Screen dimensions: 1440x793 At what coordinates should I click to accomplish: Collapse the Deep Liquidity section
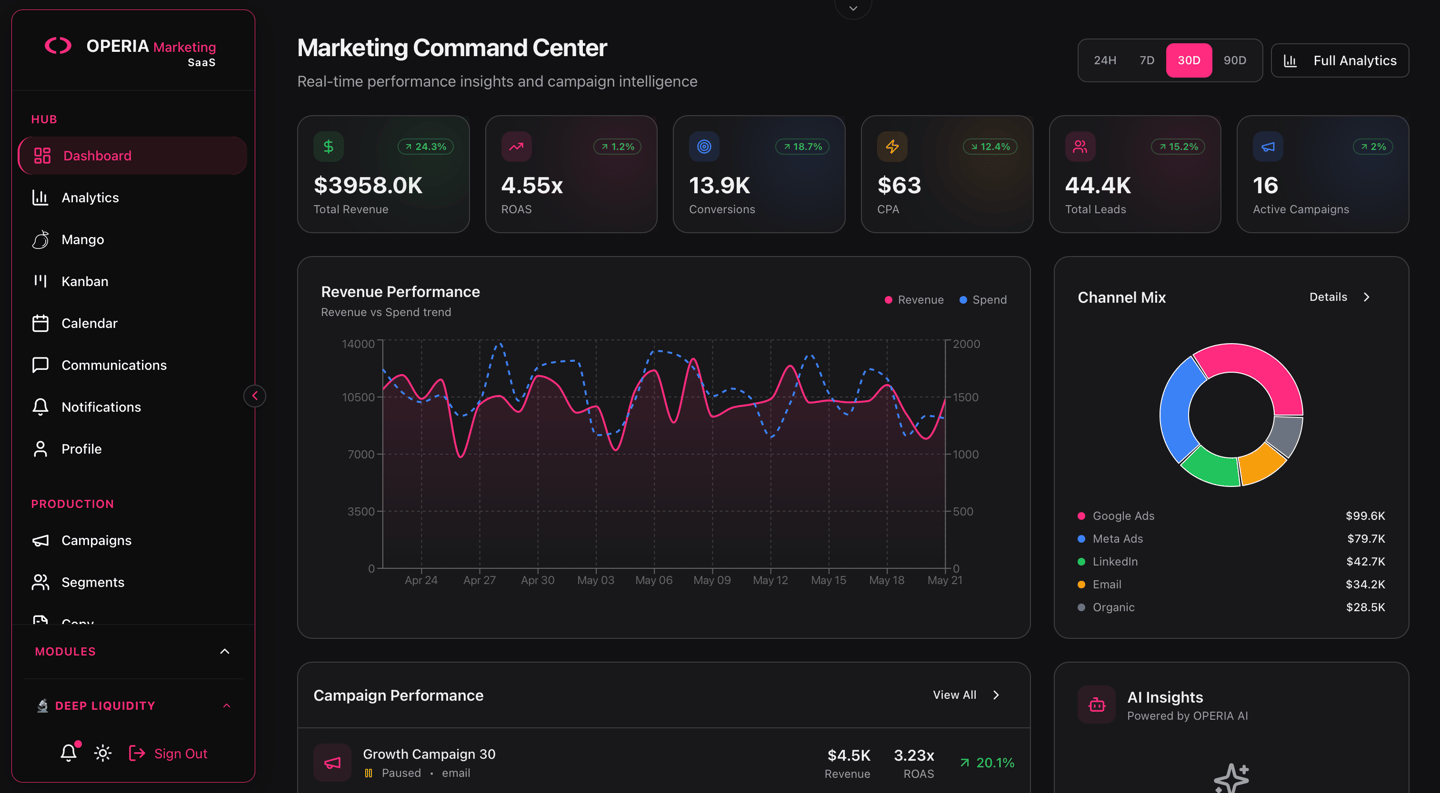[x=226, y=706]
